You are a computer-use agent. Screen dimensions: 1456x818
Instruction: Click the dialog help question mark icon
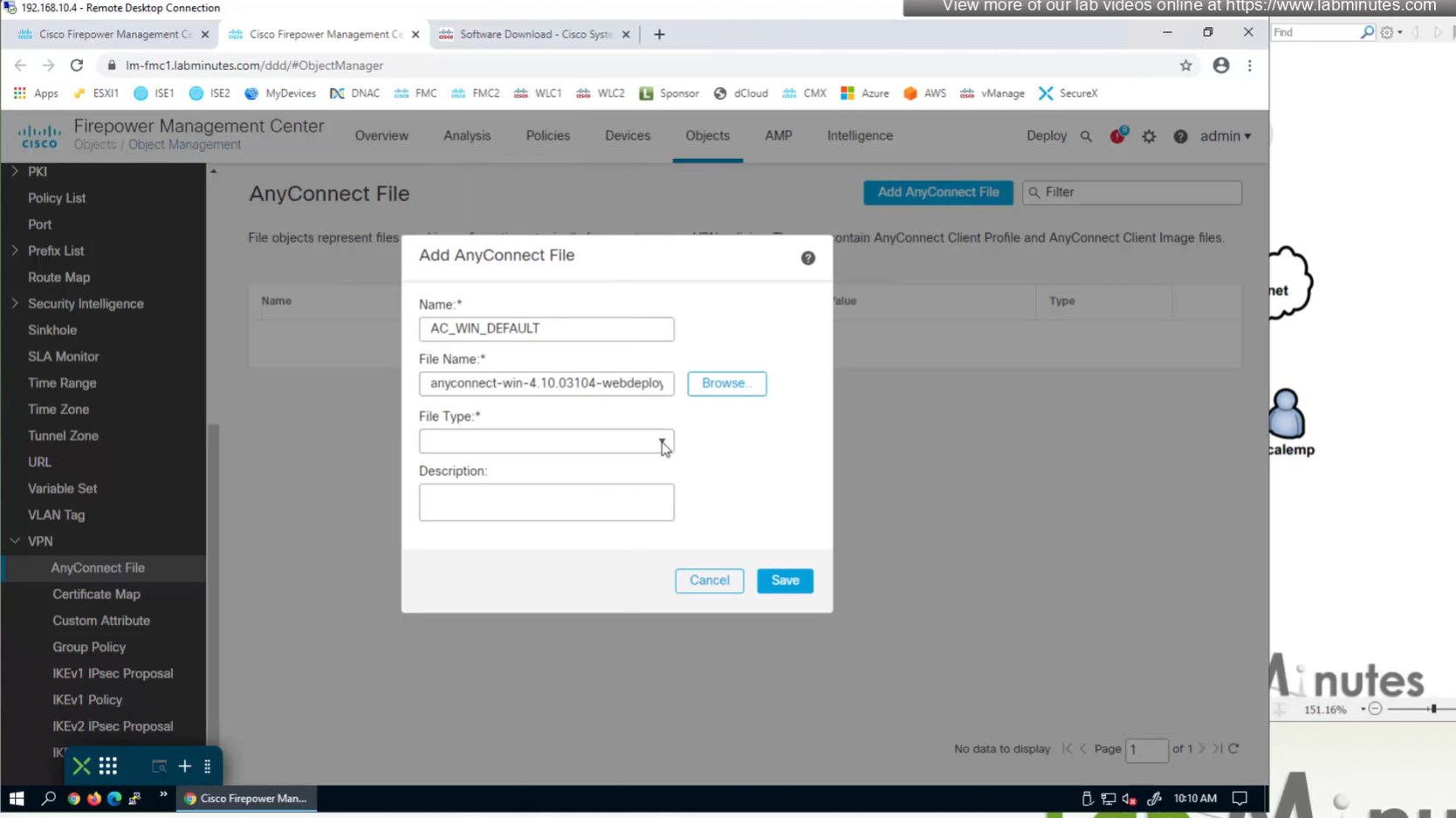point(807,258)
